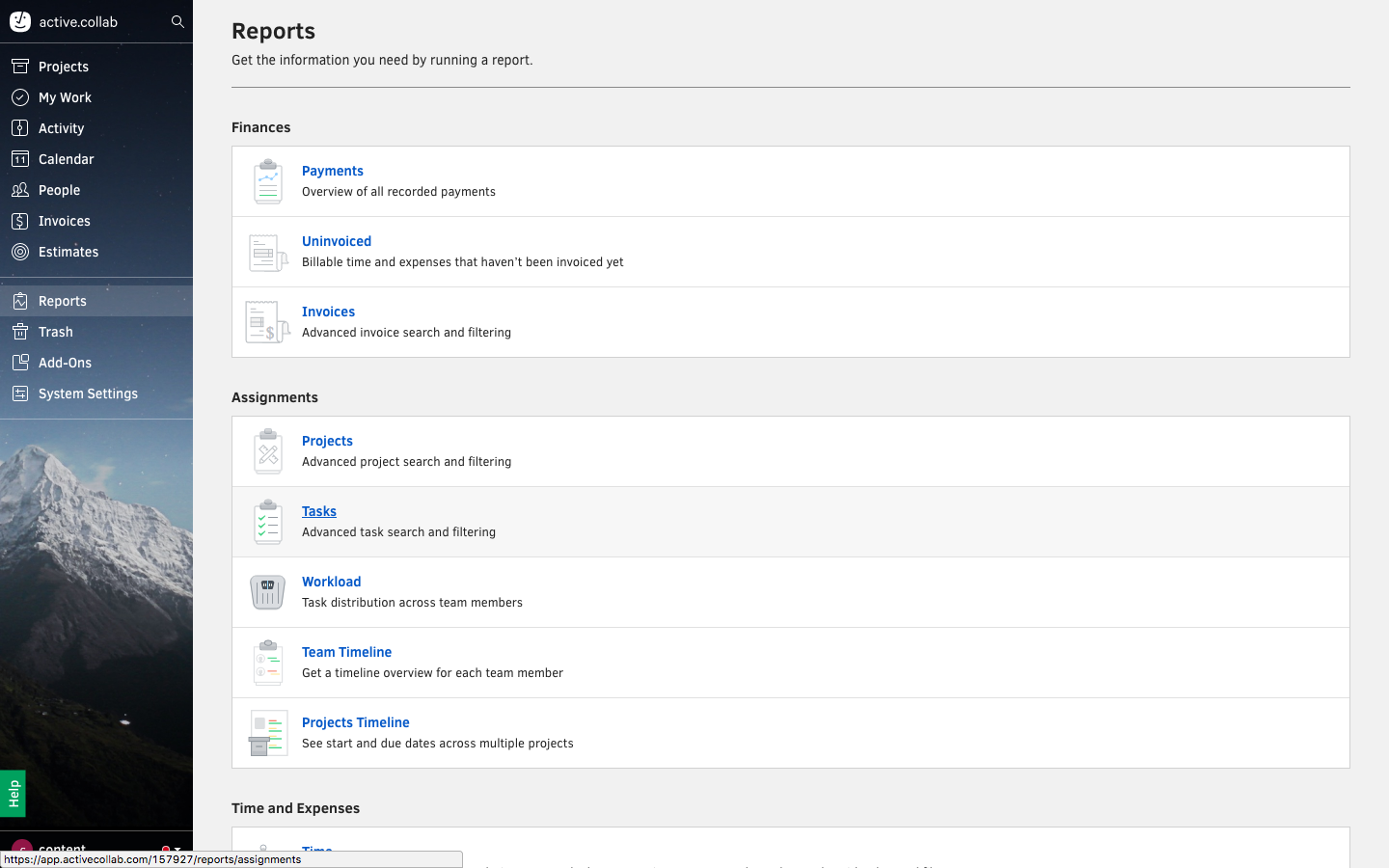Click the Projects report clipboard icon
This screenshot has width=1389, height=868.
coord(267,451)
